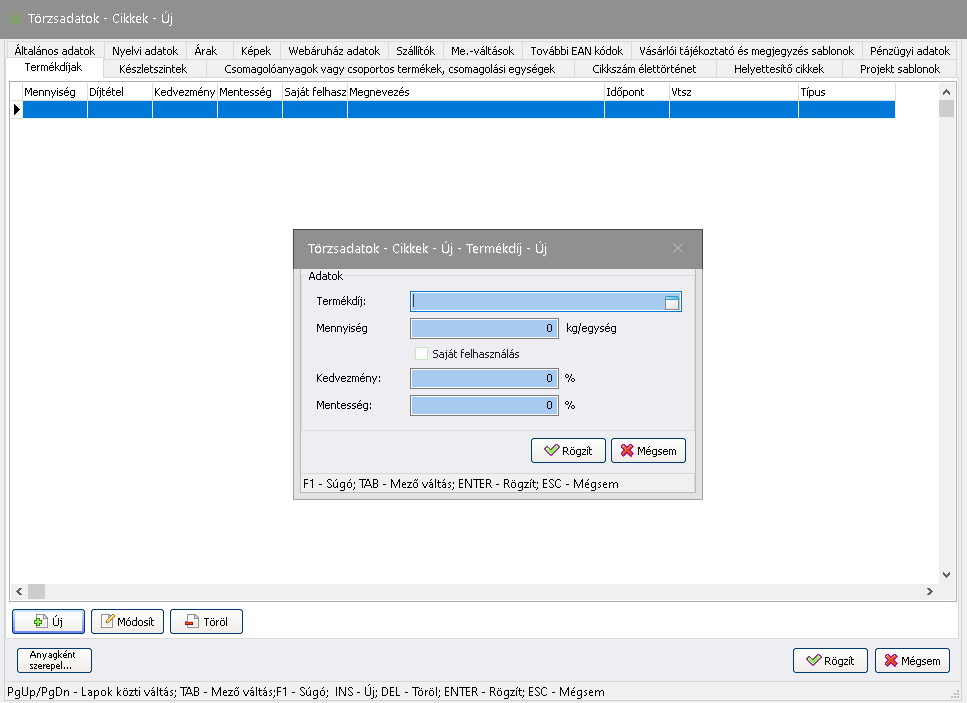967x703 pixels.
Task: Click the Töröl delete button
Action: tap(206, 621)
